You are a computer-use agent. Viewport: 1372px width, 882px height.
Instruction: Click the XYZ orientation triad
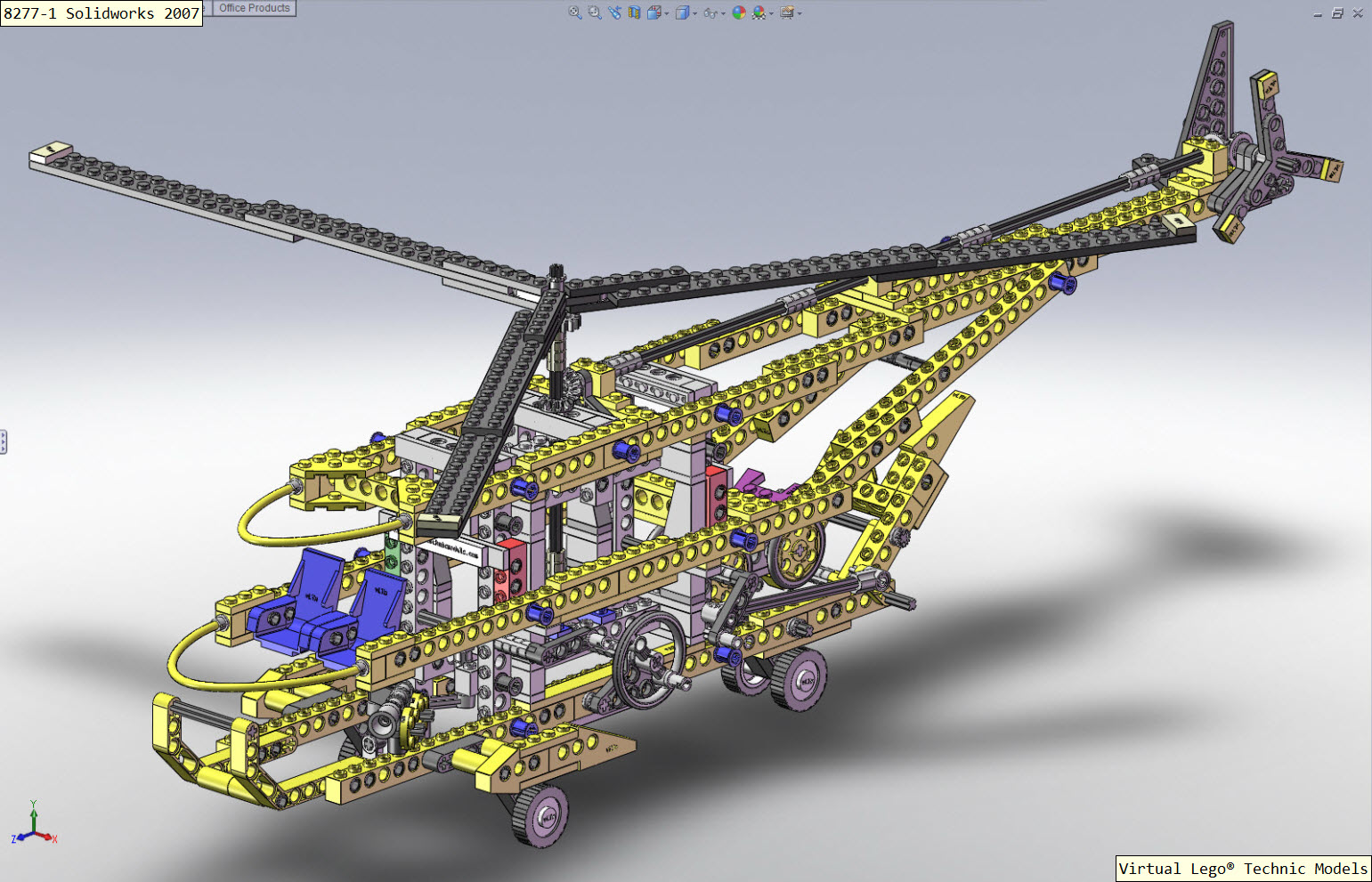click(34, 823)
